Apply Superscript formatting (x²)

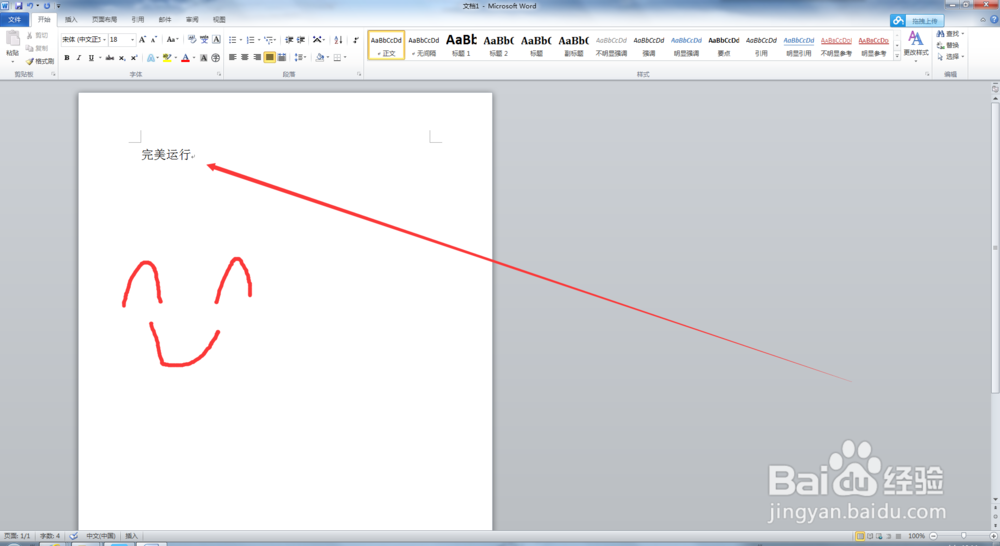click(x=134, y=58)
